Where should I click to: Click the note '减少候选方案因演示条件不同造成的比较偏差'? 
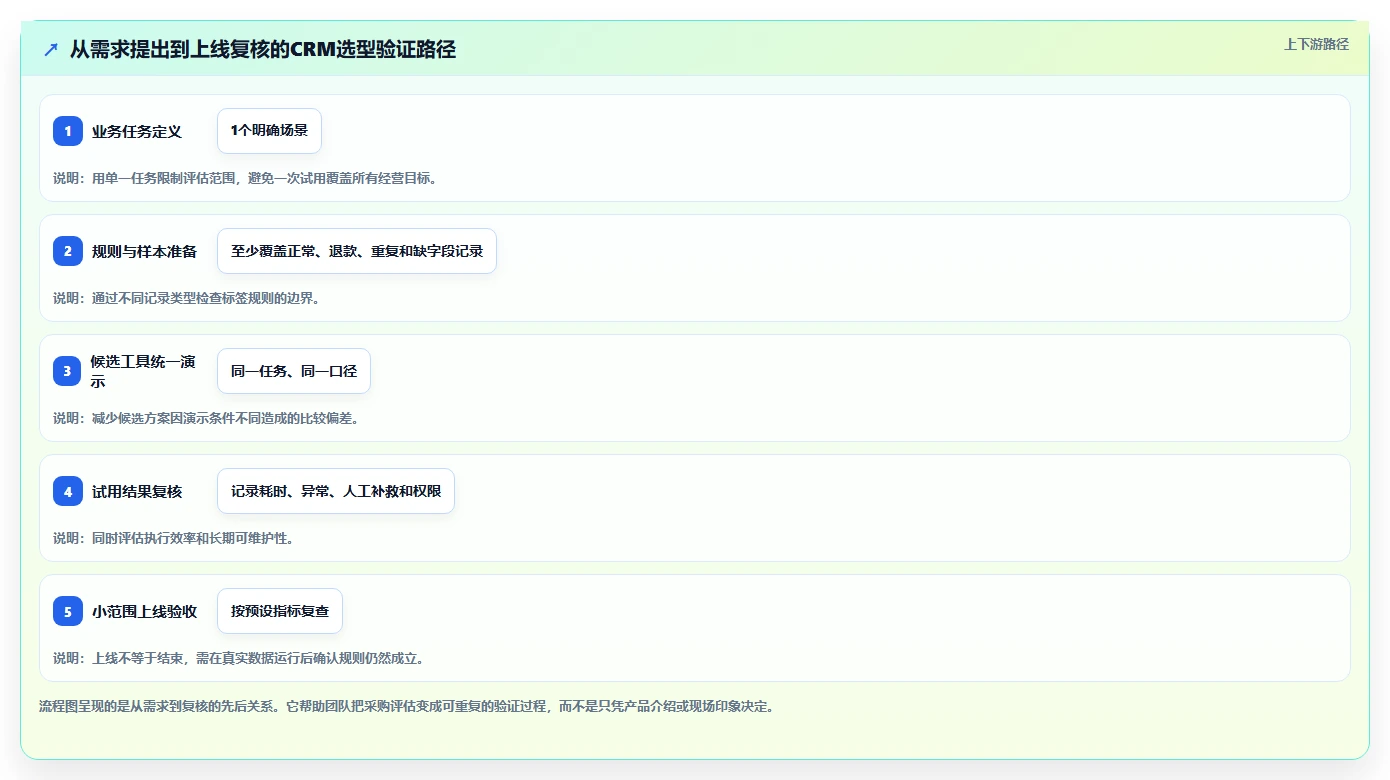pos(226,418)
